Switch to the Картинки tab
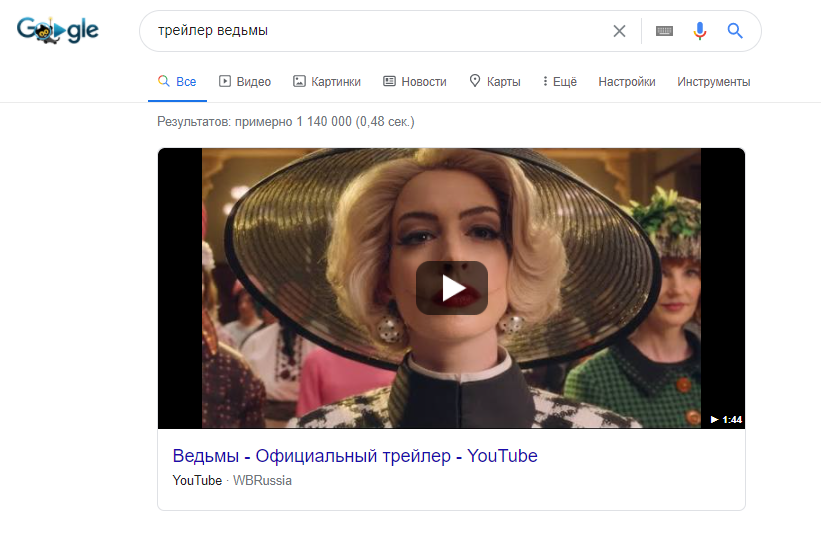Viewport: 821px width, 536px height. [x=327, y=82]
